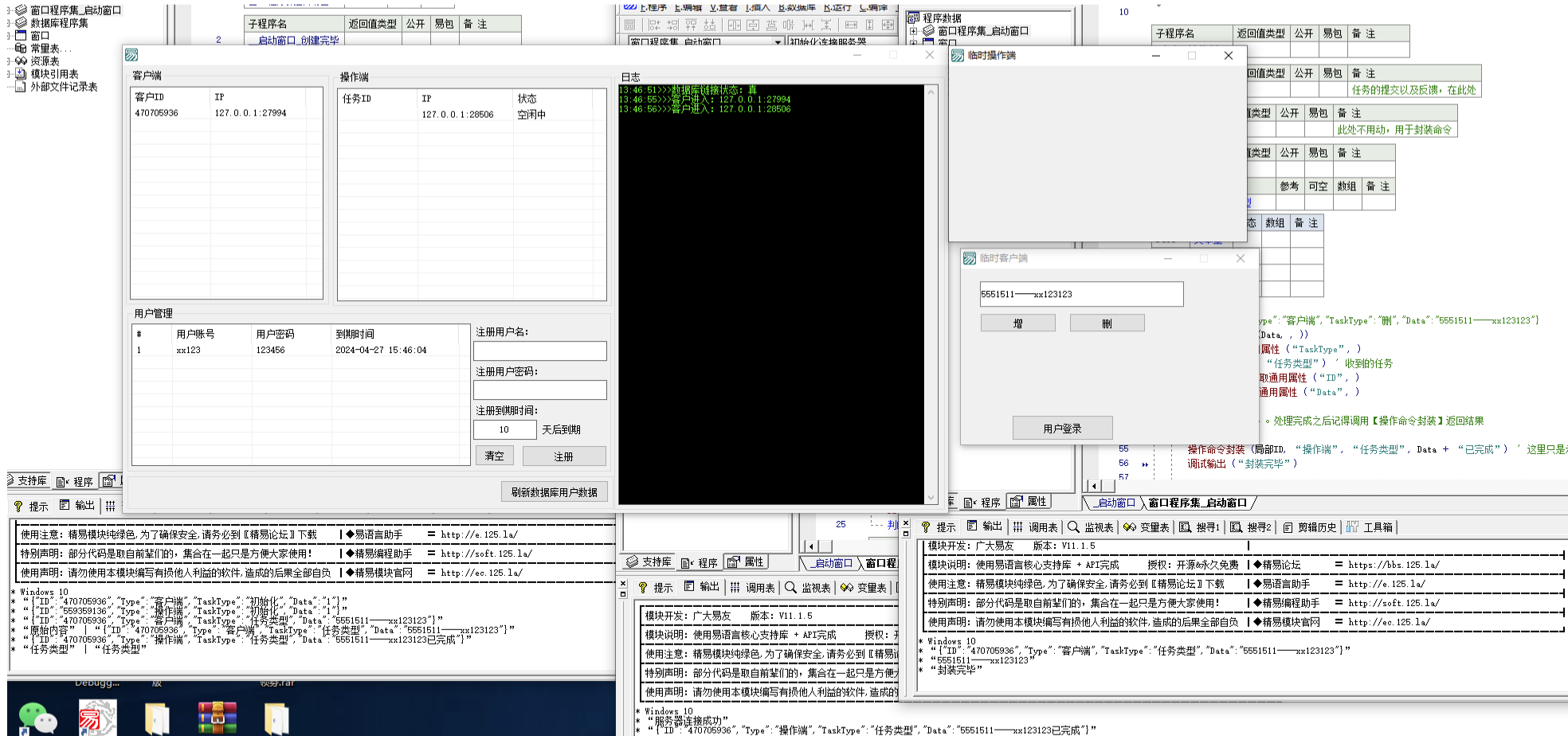Click the 刷新数据库用户数据 button

554,492
